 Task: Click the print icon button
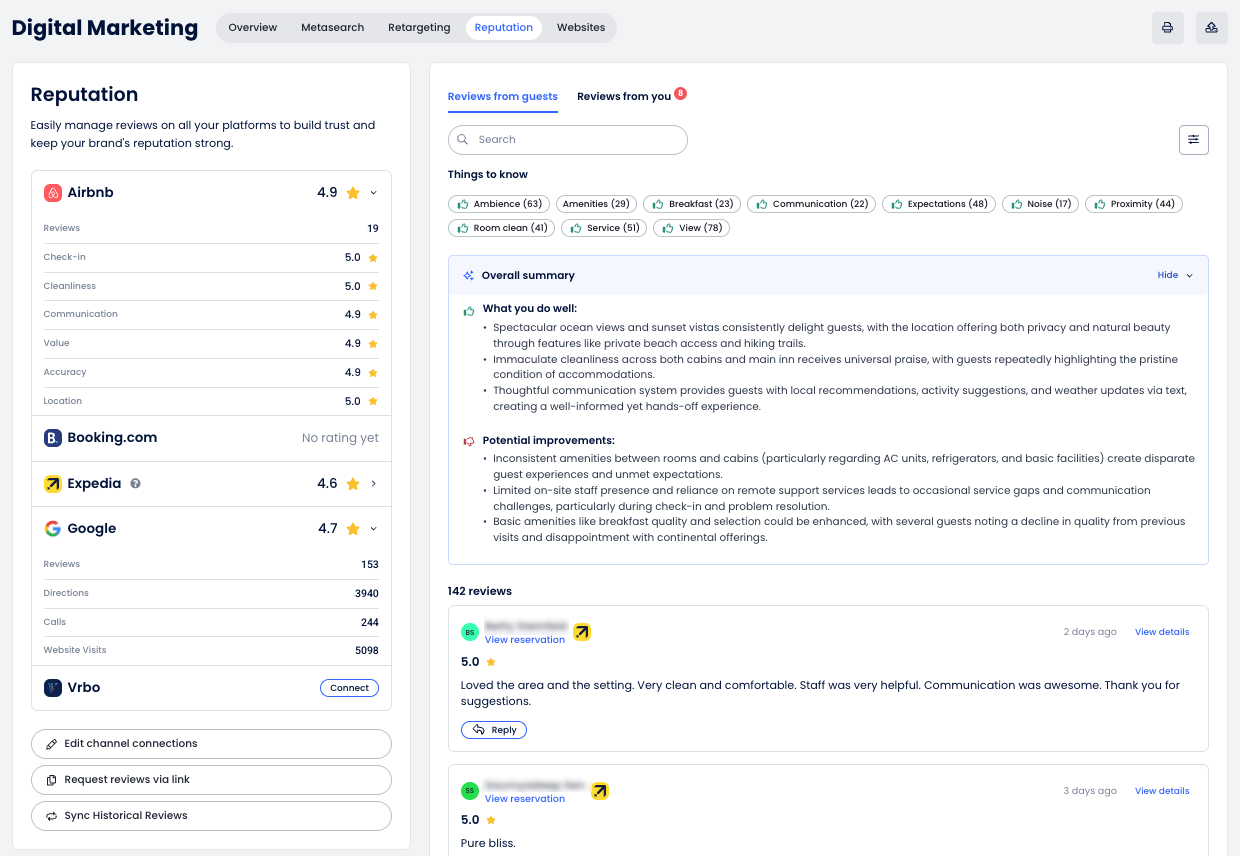(x=1167, y=28)
